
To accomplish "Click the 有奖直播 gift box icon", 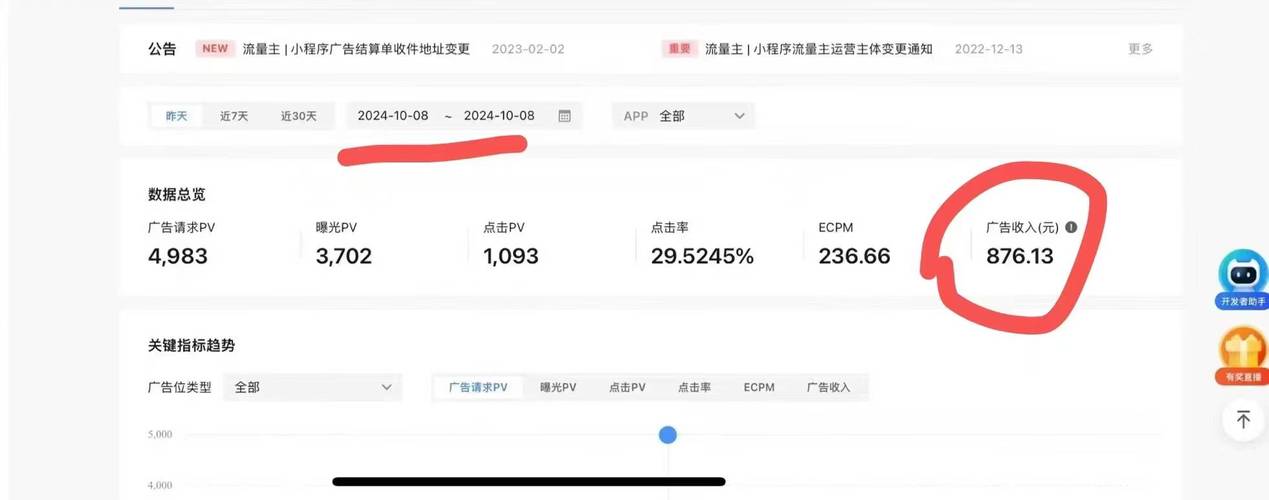I will pos(1242,350).
